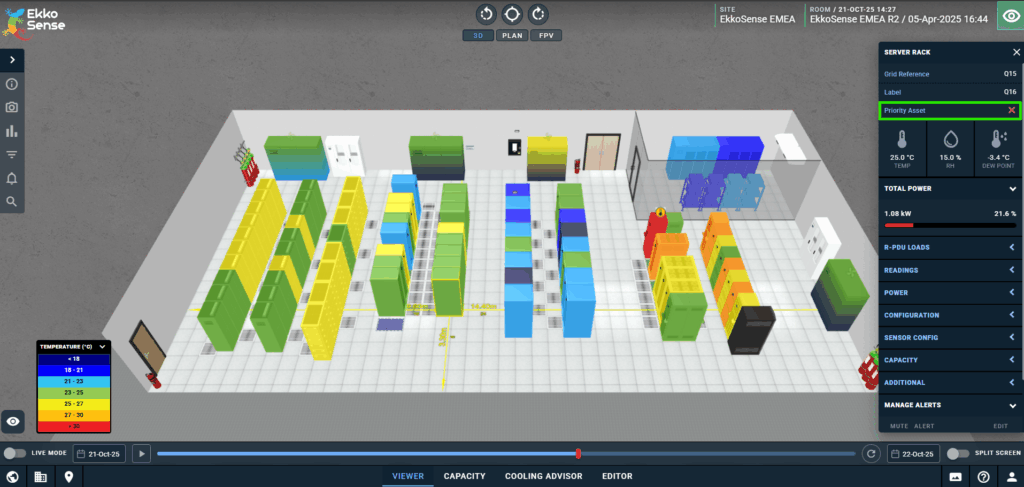Click the globe icon bottom left
Screen dimensions: 1024x487
[13, 477]
